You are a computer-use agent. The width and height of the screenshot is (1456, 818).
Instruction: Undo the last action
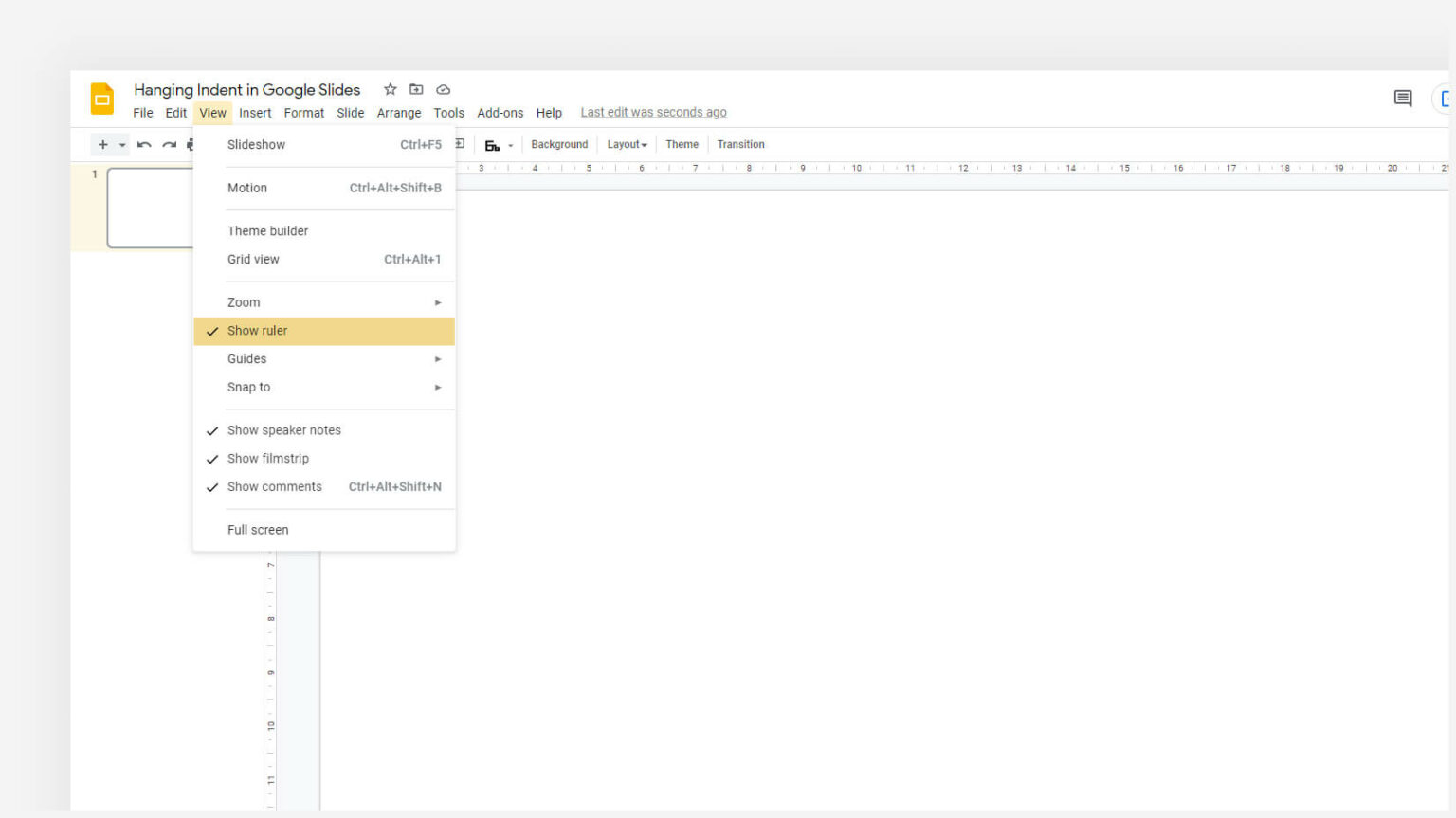(144, 144)
